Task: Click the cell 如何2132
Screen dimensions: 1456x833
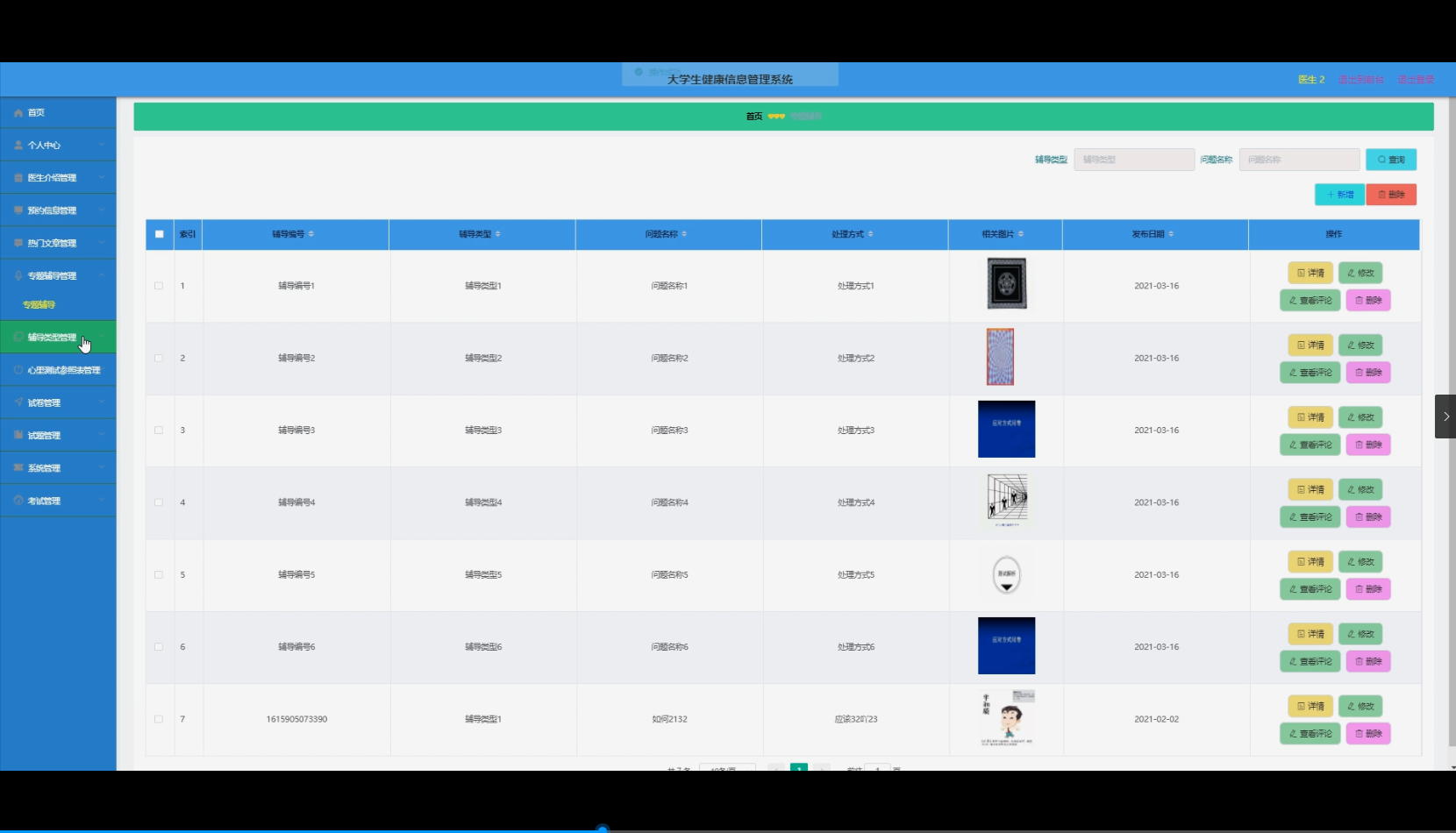Action: point(669,719)
